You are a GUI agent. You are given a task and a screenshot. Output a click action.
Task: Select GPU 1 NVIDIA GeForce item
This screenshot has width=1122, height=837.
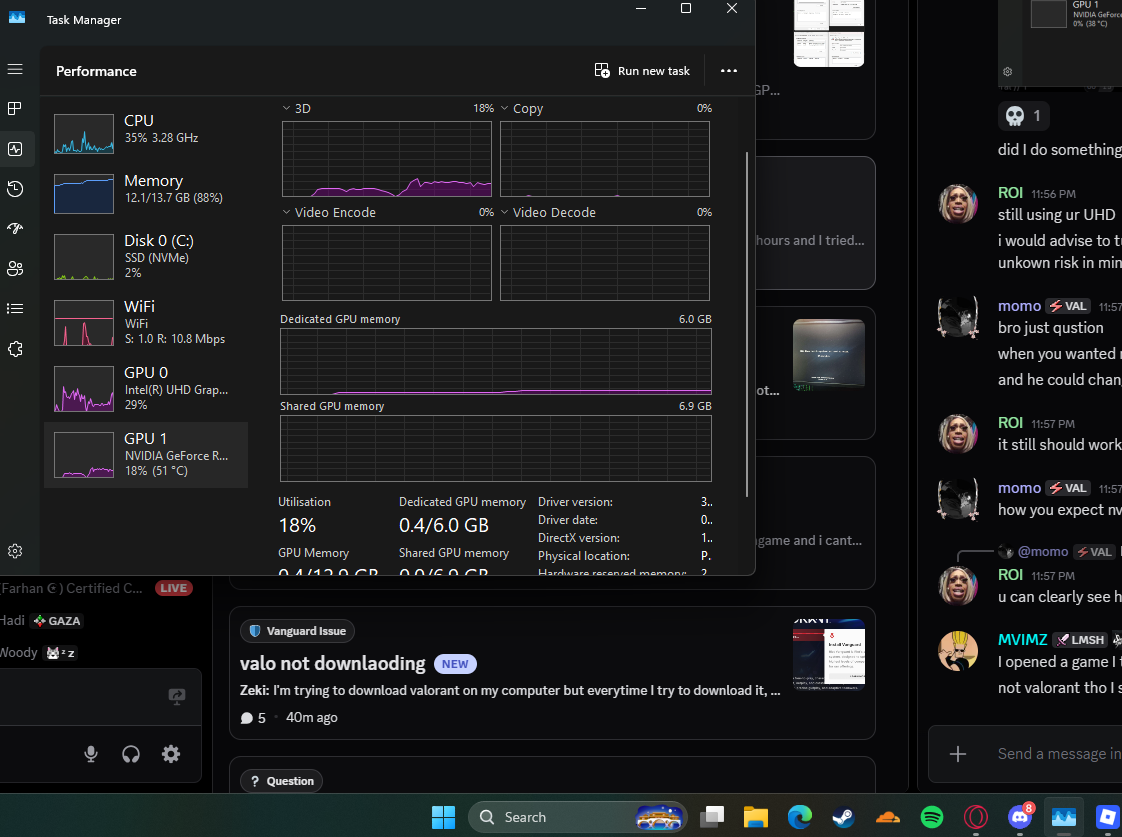[x=146, y=455]
